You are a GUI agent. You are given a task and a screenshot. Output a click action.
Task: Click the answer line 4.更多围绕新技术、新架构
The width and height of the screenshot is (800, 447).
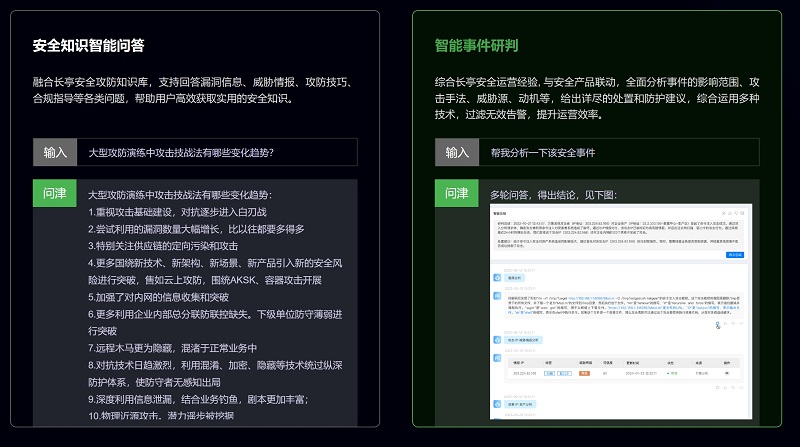tap(215, 271)
